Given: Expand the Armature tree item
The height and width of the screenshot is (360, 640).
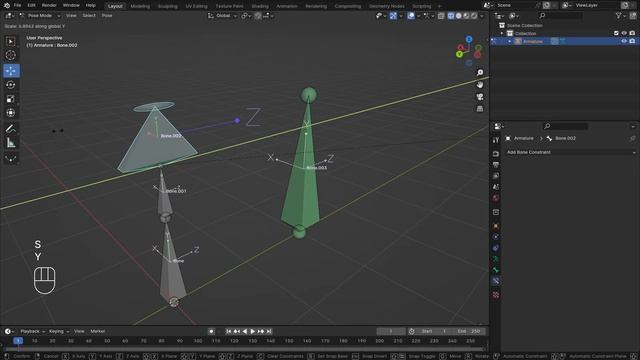Looking at the screenshot, I should click(x=510, y=41).
